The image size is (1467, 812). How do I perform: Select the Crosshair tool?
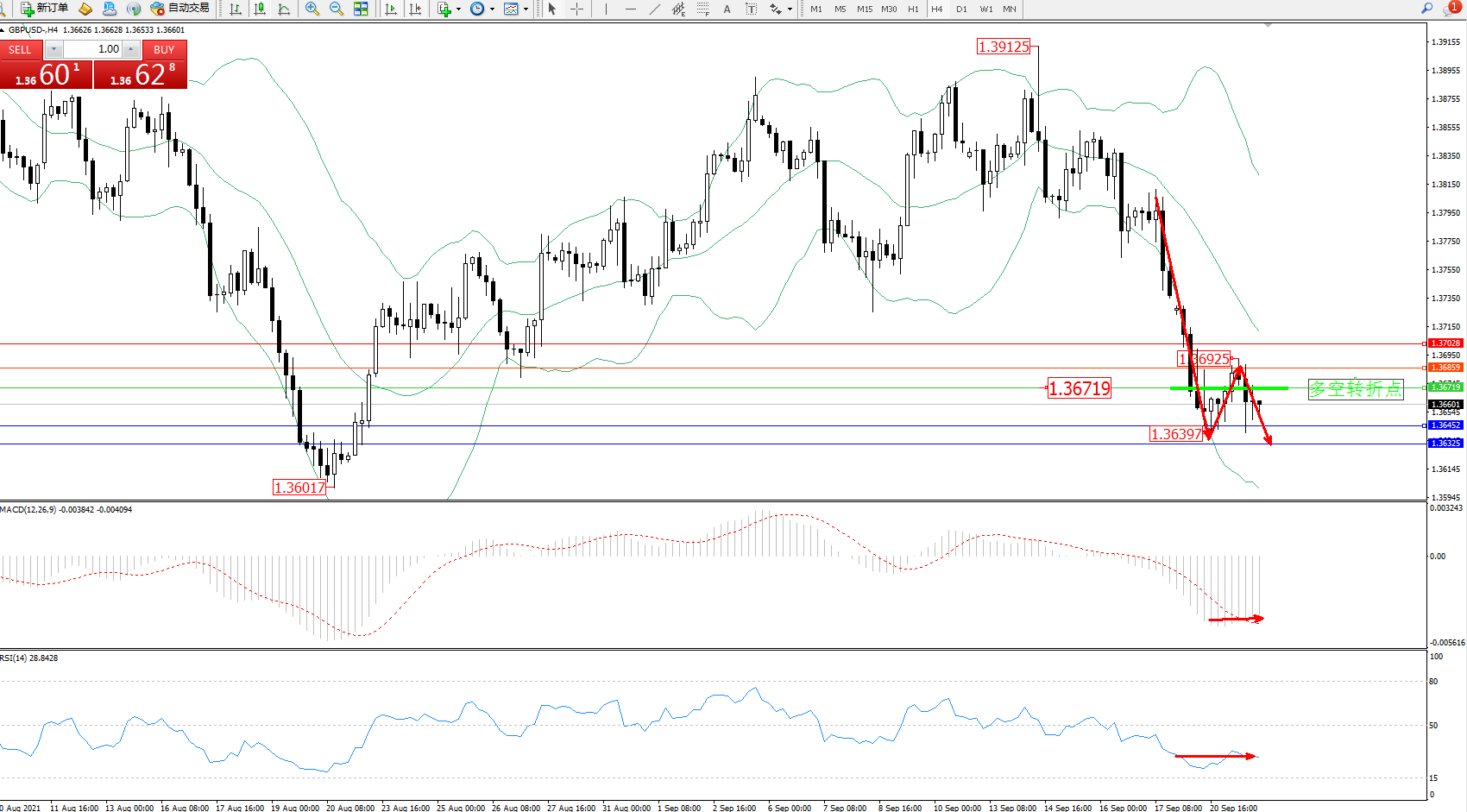576,9
